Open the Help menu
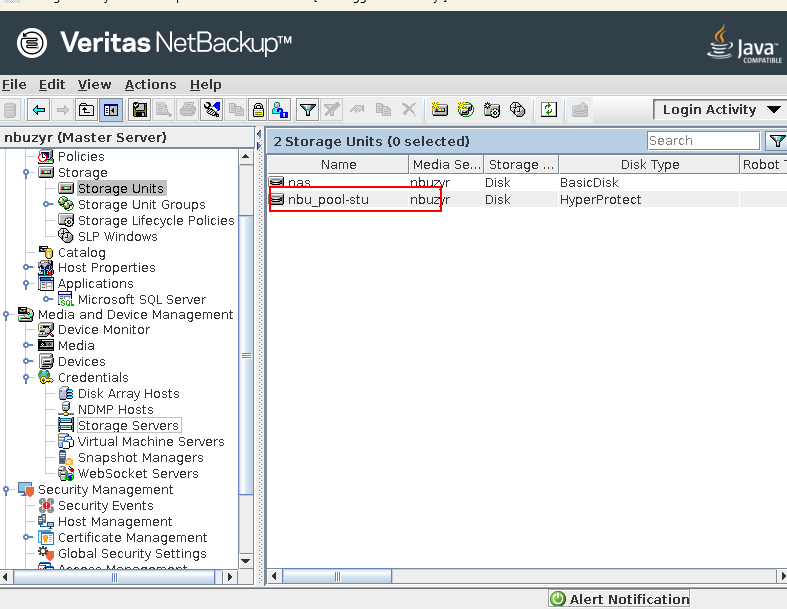Screen dimensions: 787x609 click(x=205, y=84)
